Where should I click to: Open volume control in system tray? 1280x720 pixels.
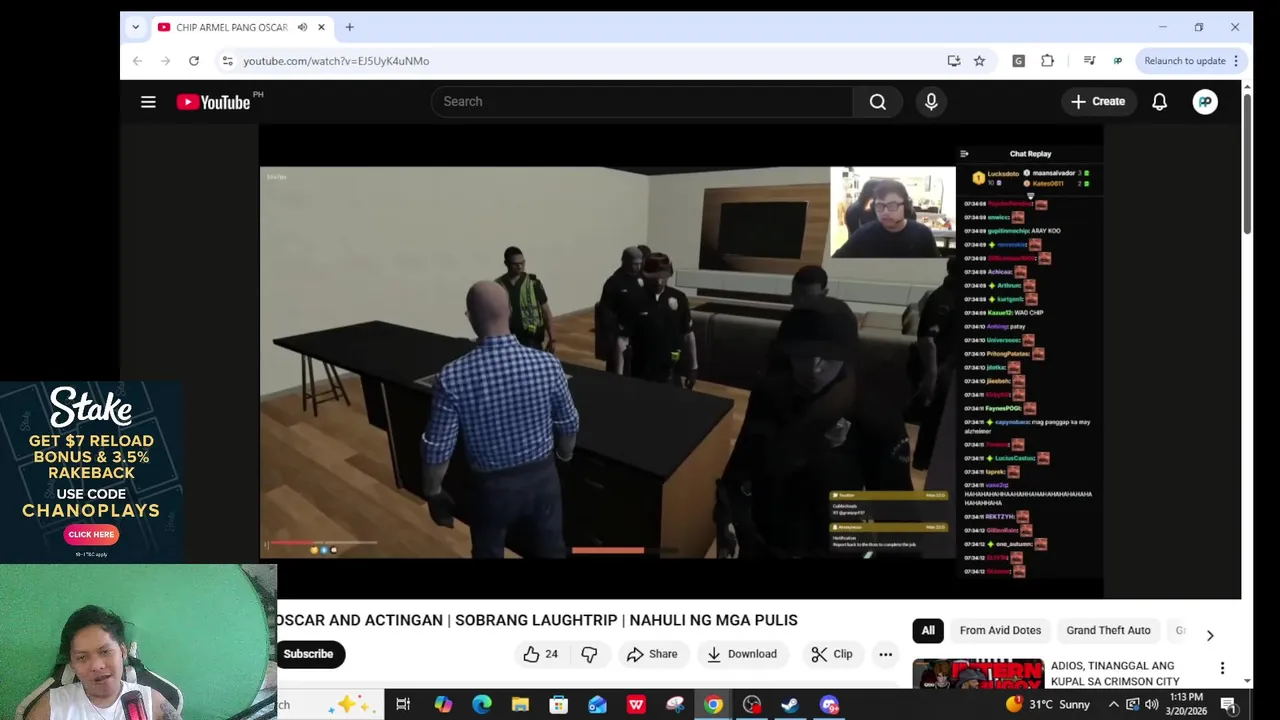pos(1151,705)
